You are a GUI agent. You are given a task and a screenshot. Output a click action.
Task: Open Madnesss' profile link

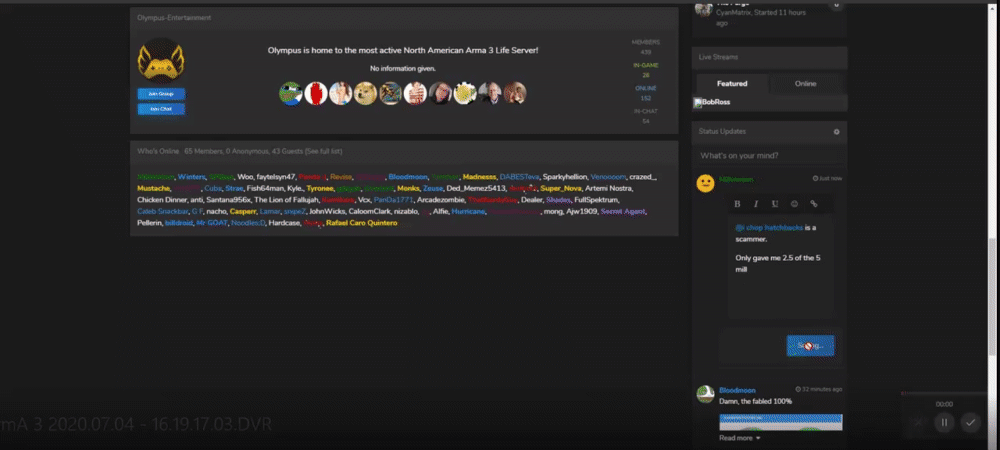click(479, 177)
